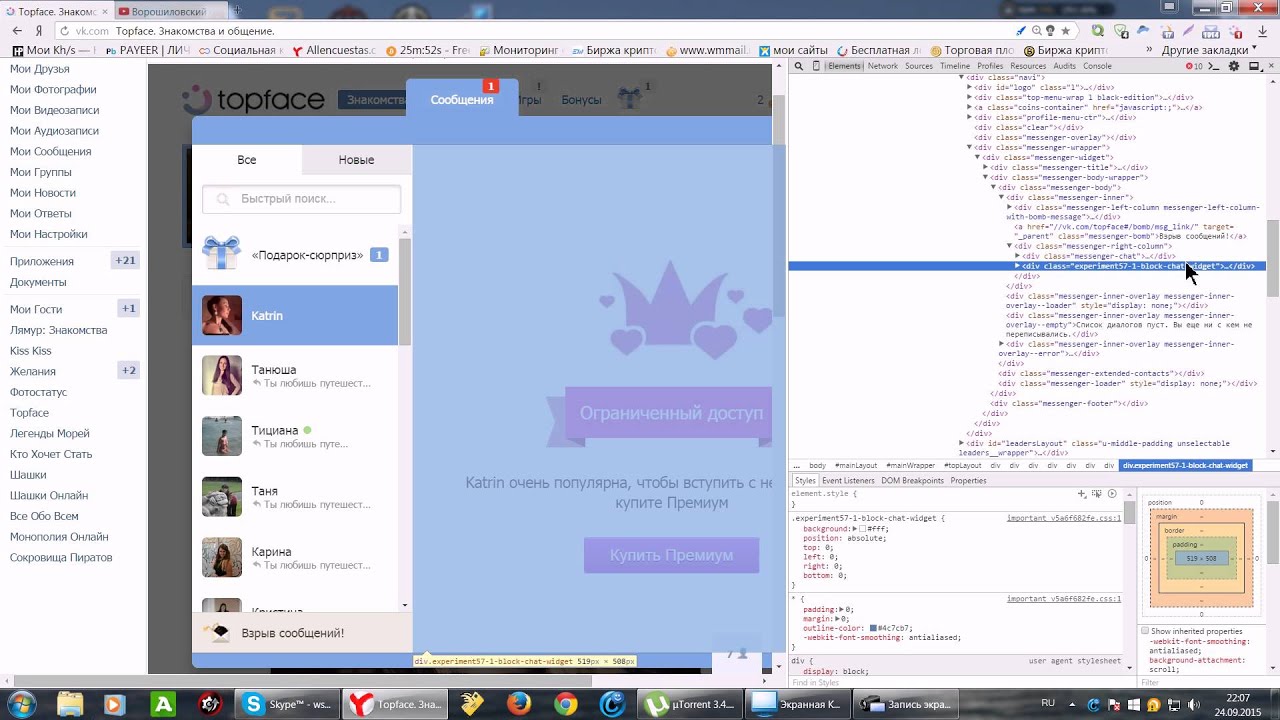
Task: Go back with the browser back arrow
Action: [x=17, y=31]
